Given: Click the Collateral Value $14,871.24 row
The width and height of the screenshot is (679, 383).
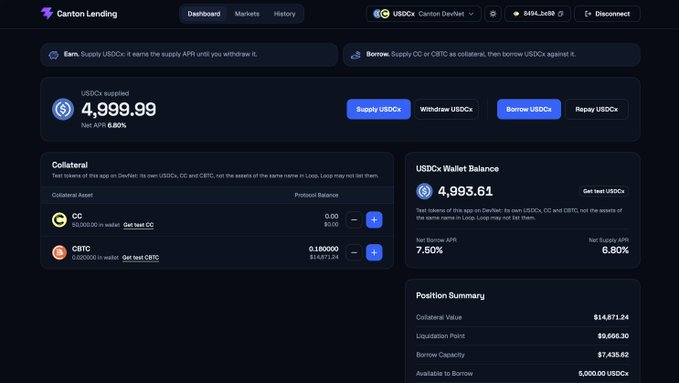Looking at the screenshot, I should pos(522,317).
